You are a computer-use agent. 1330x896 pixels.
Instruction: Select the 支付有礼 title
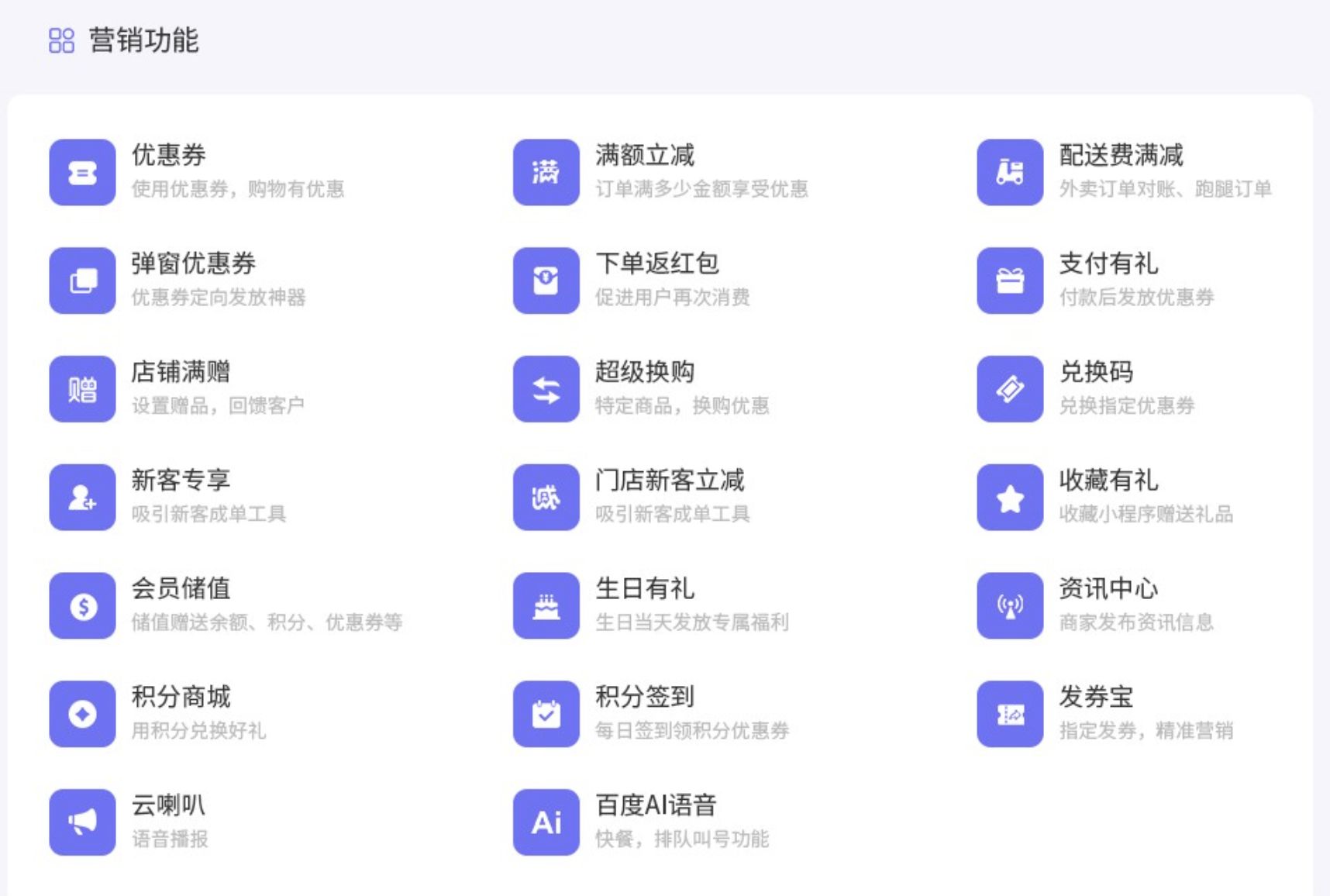1109,264
